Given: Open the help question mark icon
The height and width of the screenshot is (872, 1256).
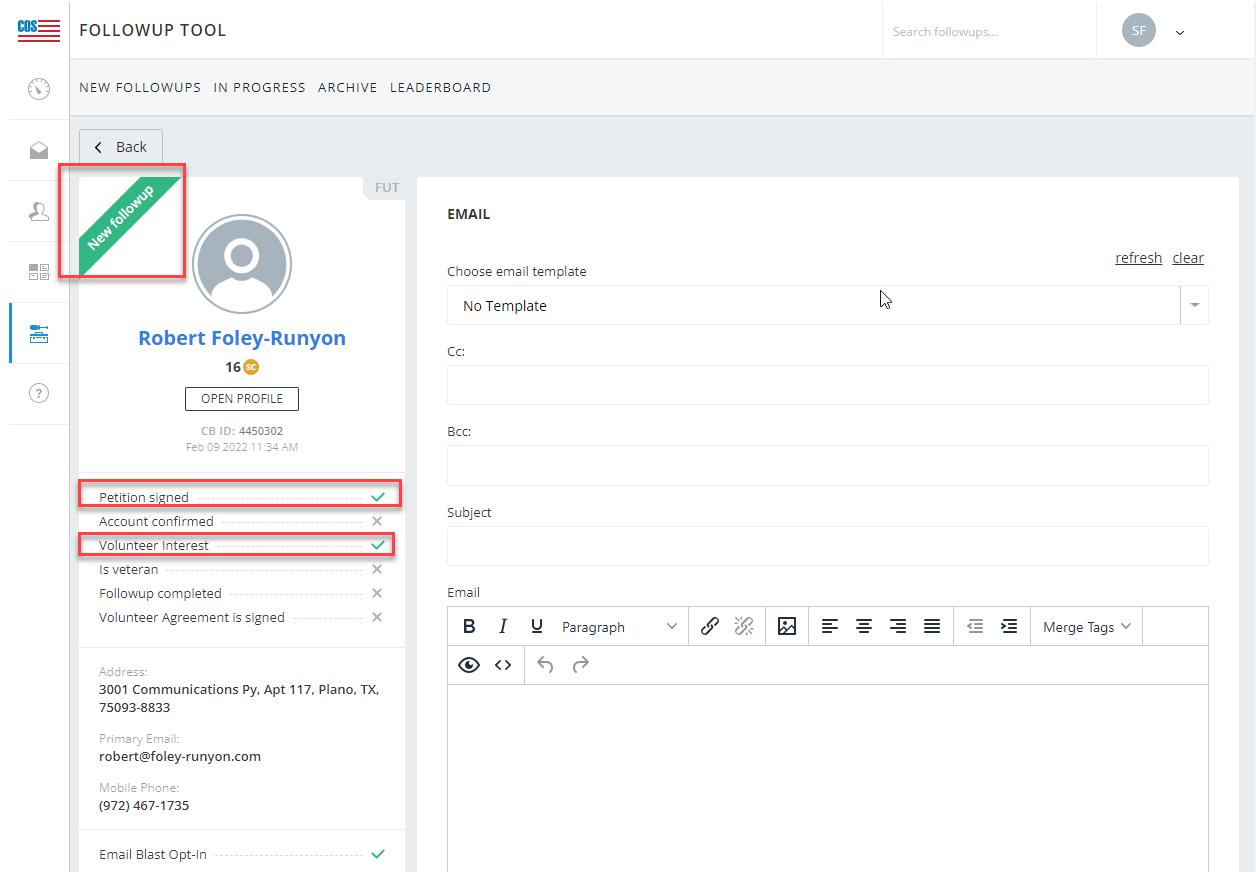Looking at the screenshot, I should click(x=39, y=393).
